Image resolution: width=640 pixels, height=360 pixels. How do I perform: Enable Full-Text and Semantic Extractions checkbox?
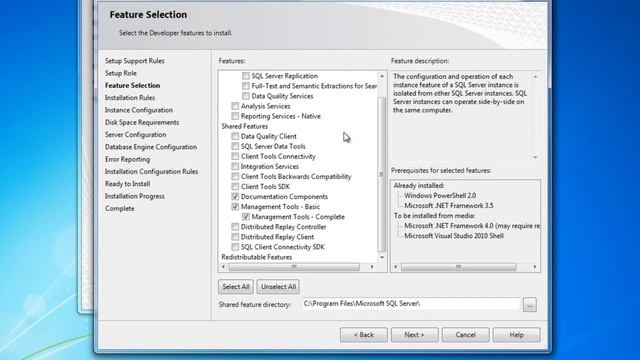pos(246,86)
